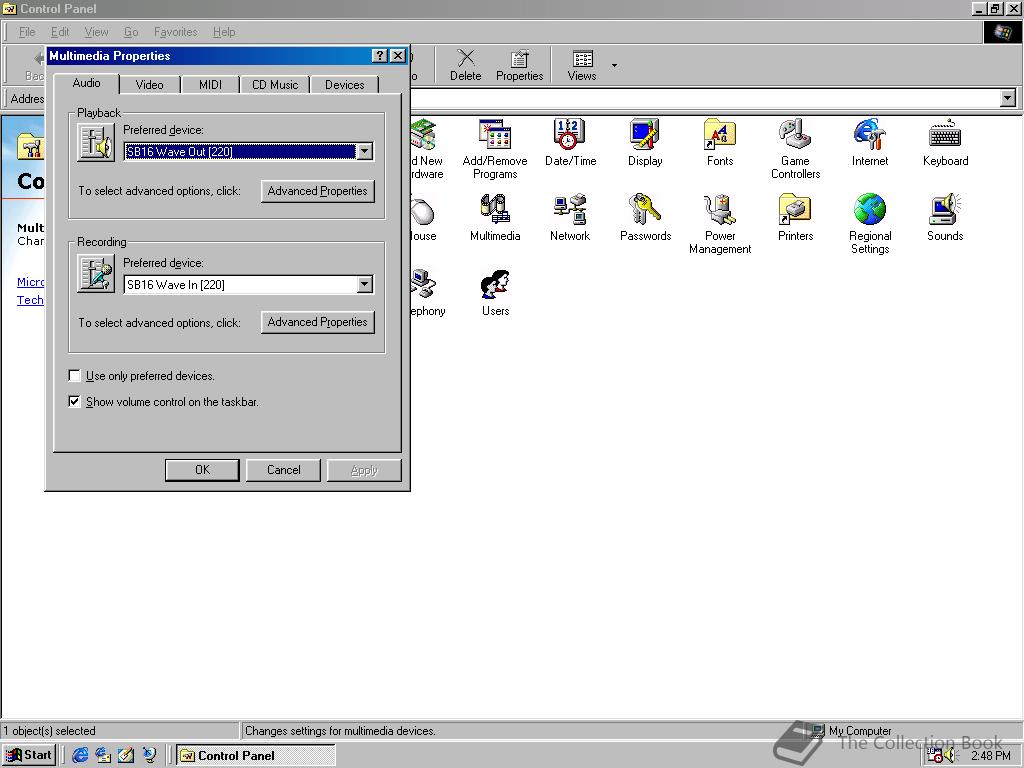Viewport: 1024px width, 768px height.
Task: Switch to the CD Music tab
Action: (x=275, y=85)
